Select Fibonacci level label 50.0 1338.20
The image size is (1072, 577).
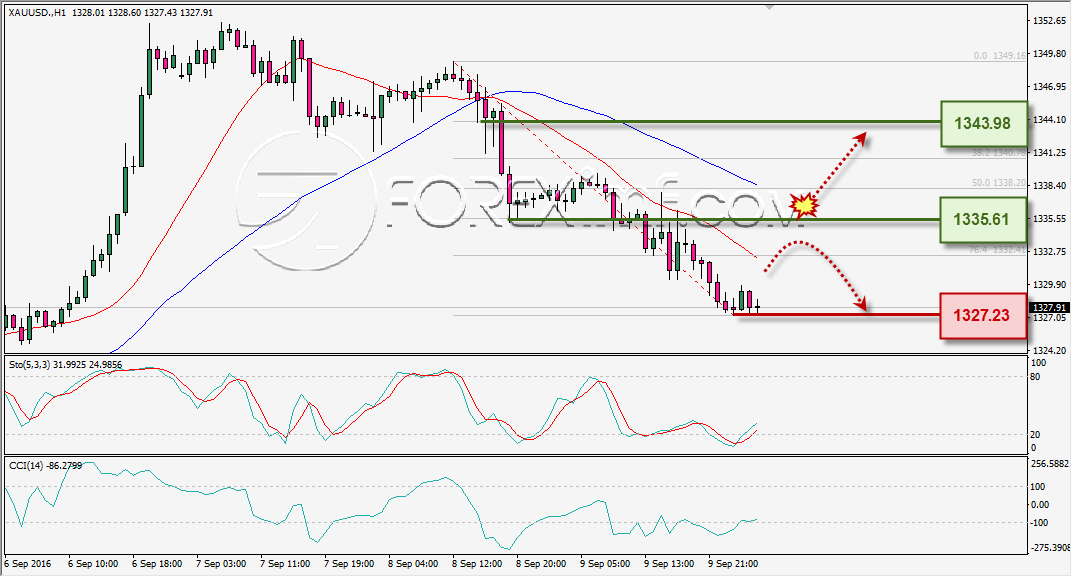(x=999, y=183)
